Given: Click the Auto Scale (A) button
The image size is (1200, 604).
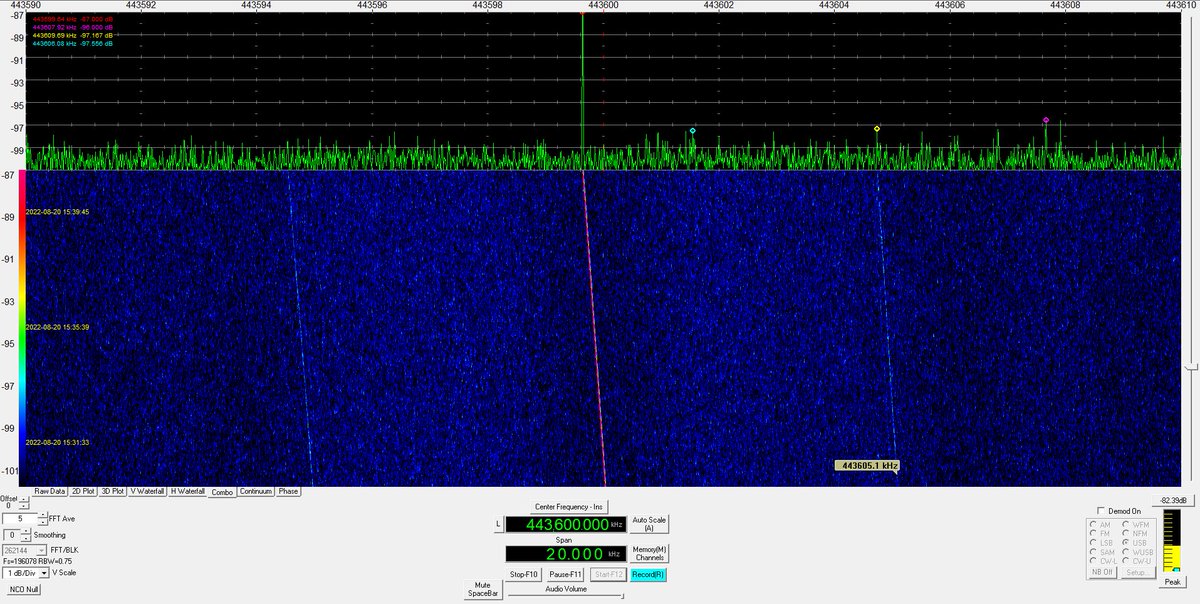Looking at the screenshot, I should (x=649, y=524).
